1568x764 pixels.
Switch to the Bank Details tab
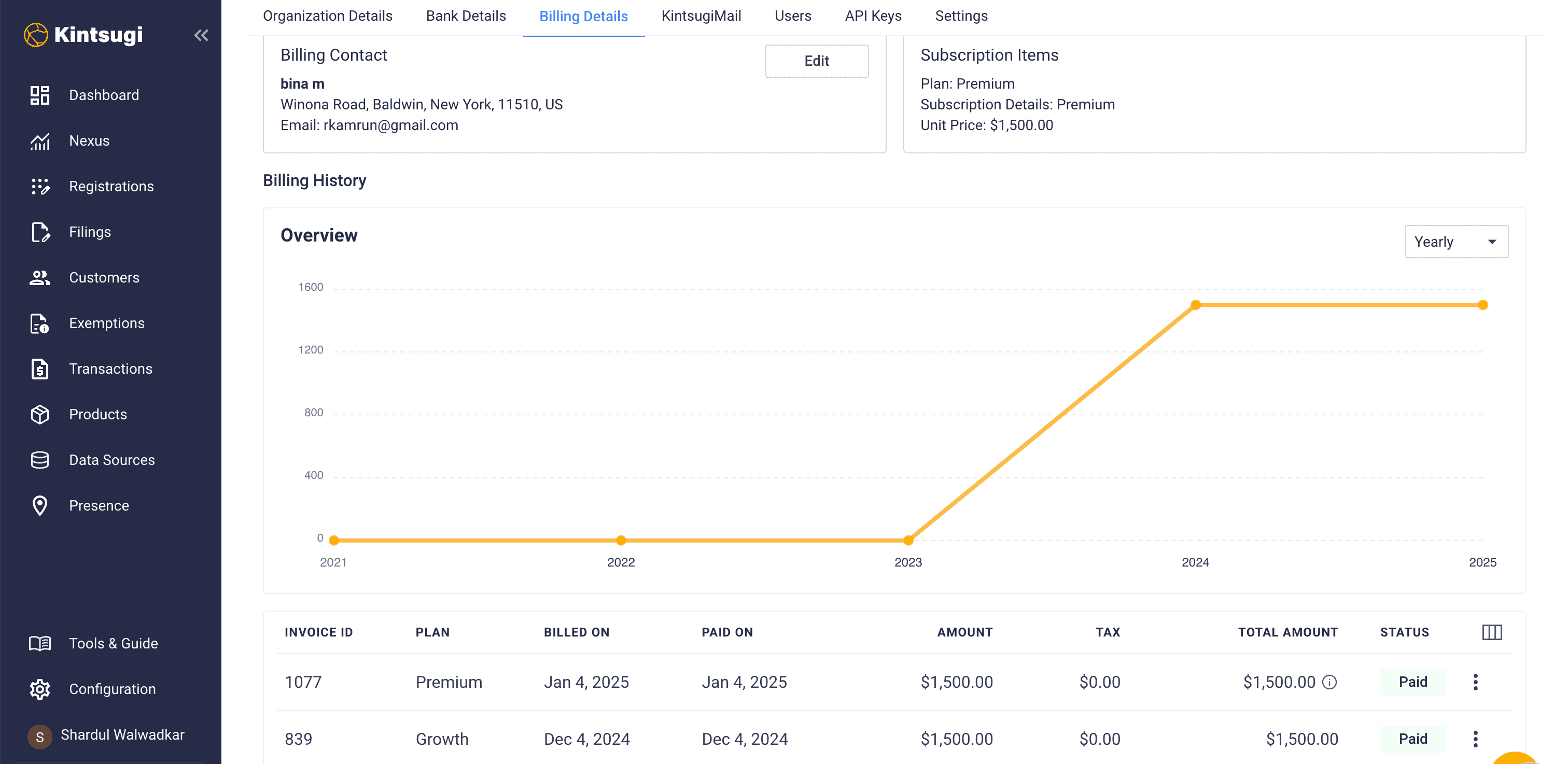466,16
